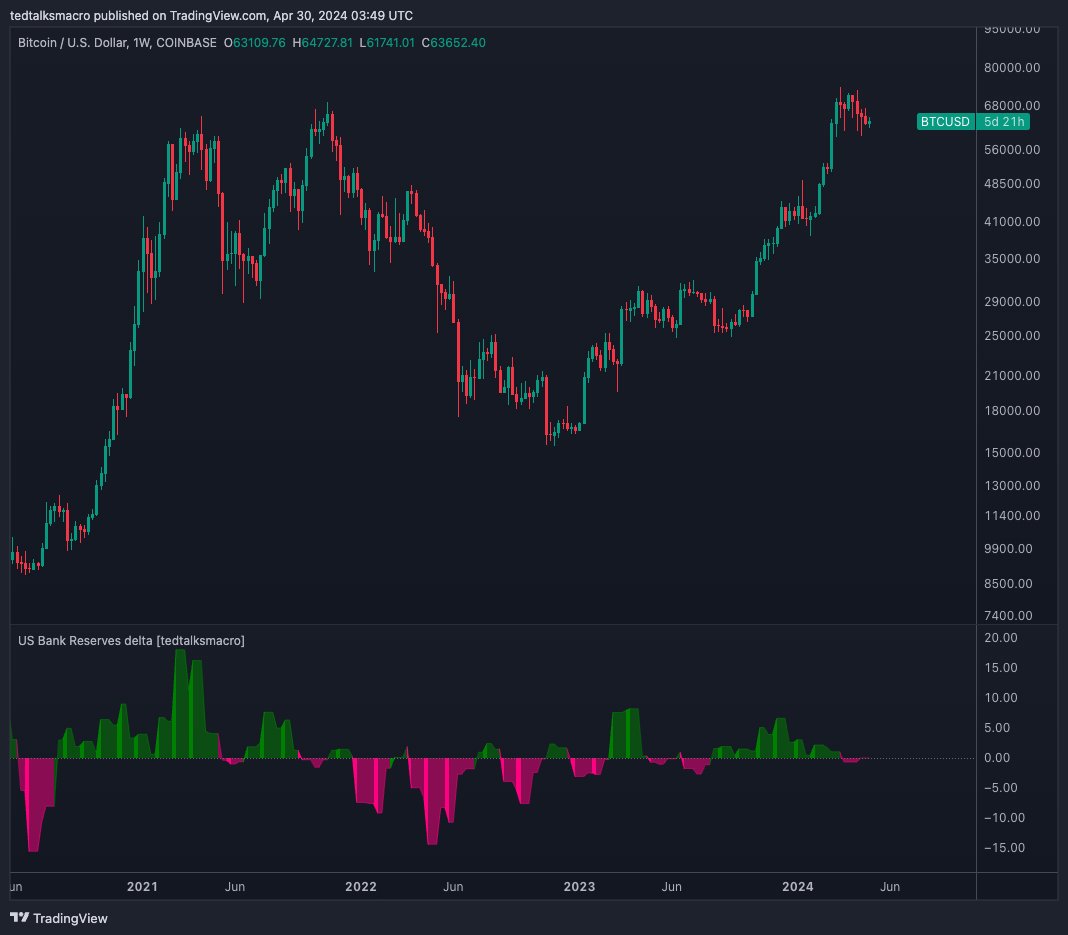Click the 80000.00 price axis label
Screen dimensions: 1068x935
(x=1011, y=67)
